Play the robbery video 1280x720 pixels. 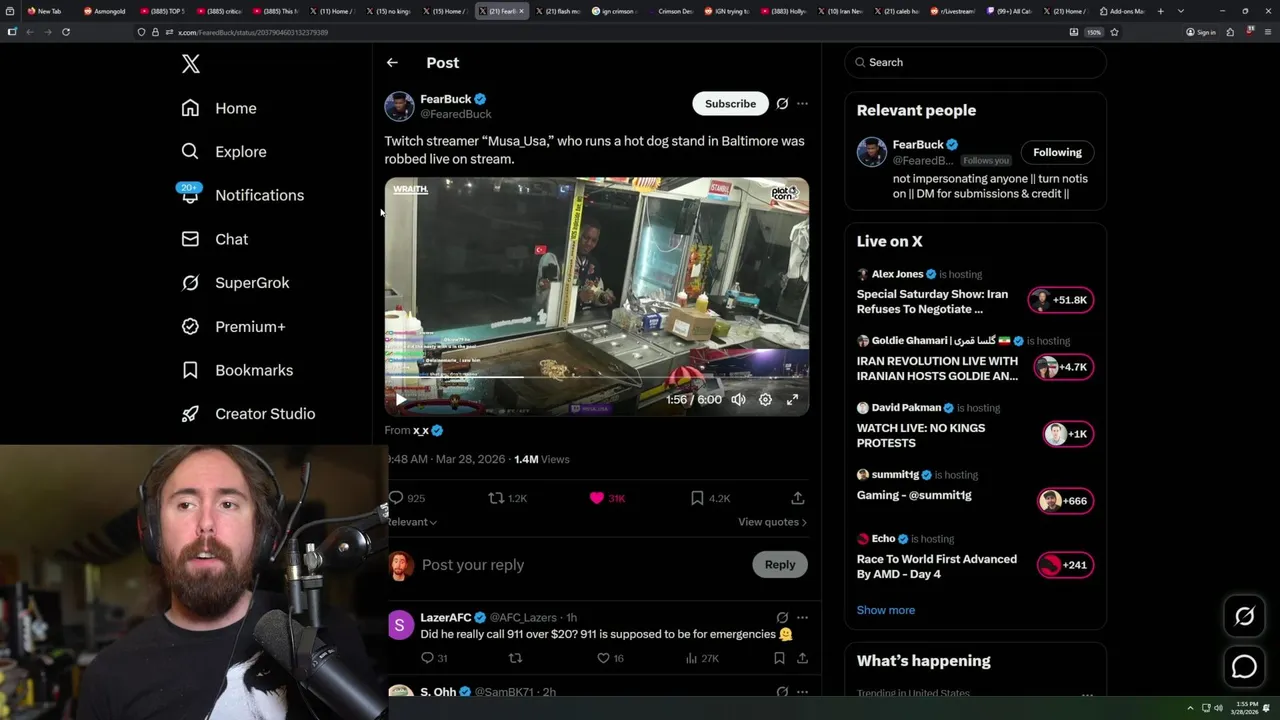point(401,400)
